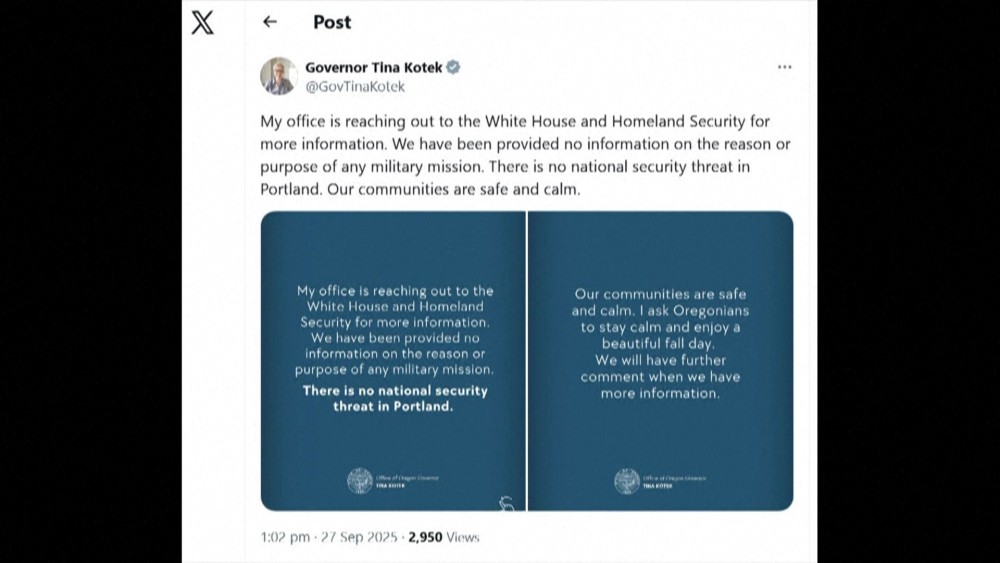Screen dimensions: 1000x563
Task: Open the Governor Tina Kotek display name
Action: [372, 68]
